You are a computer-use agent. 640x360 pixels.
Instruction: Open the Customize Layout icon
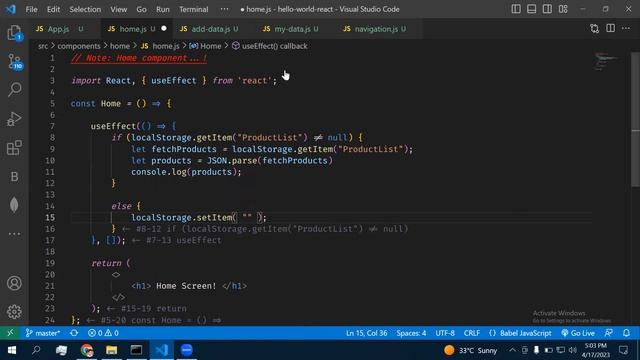coord(563,9)
